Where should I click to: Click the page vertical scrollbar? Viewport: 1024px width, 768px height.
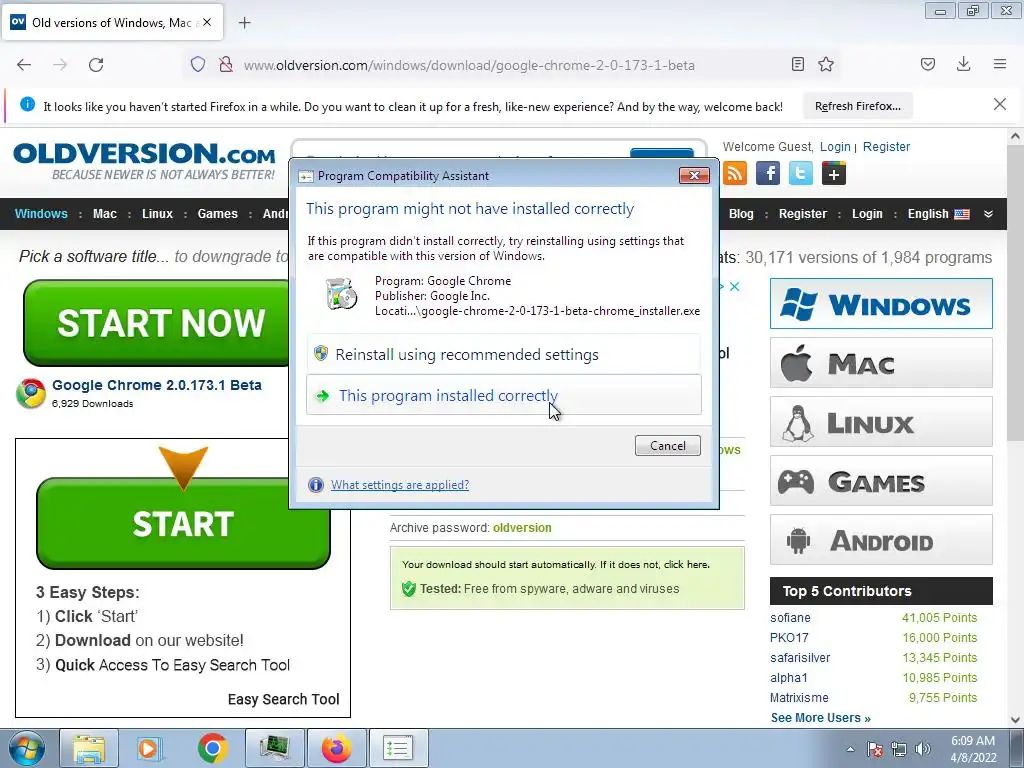(x=1015, y=294)
